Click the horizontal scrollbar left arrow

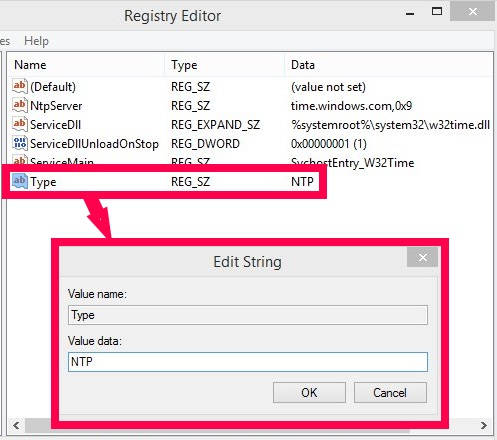coord(16,425)
